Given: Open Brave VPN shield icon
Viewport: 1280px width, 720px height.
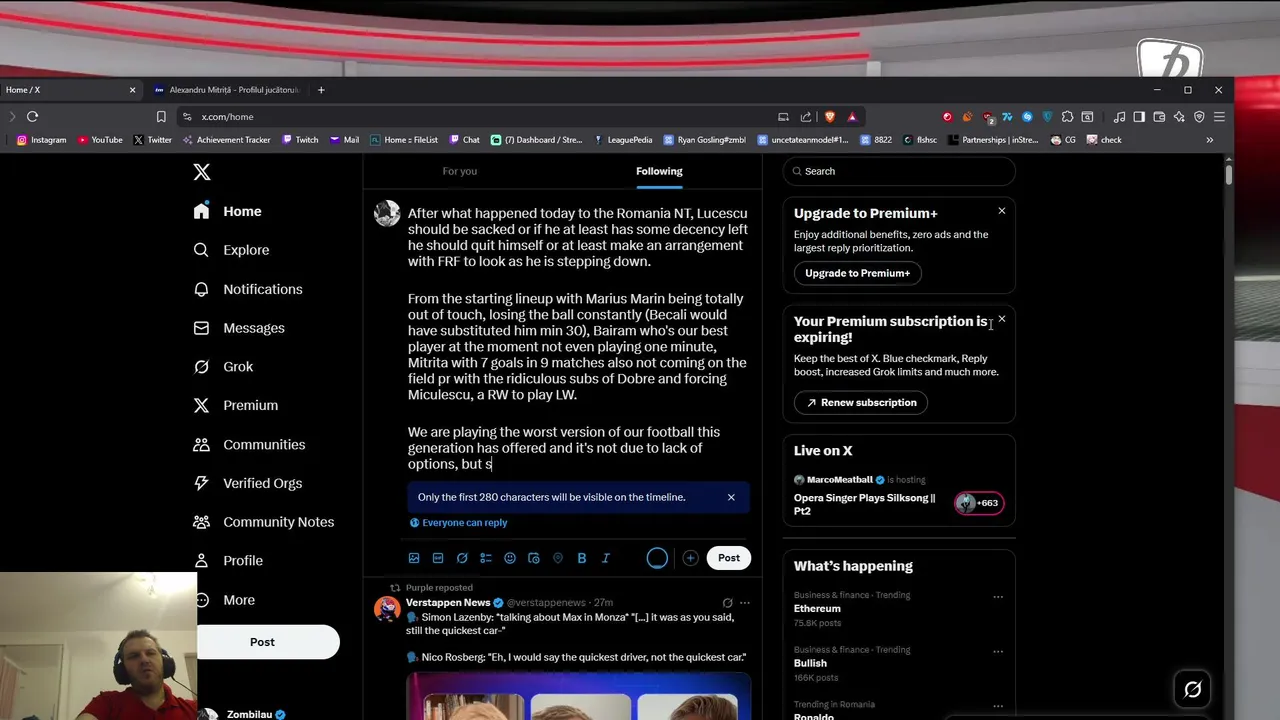Looking at the screenshot, I should 1199,117.
